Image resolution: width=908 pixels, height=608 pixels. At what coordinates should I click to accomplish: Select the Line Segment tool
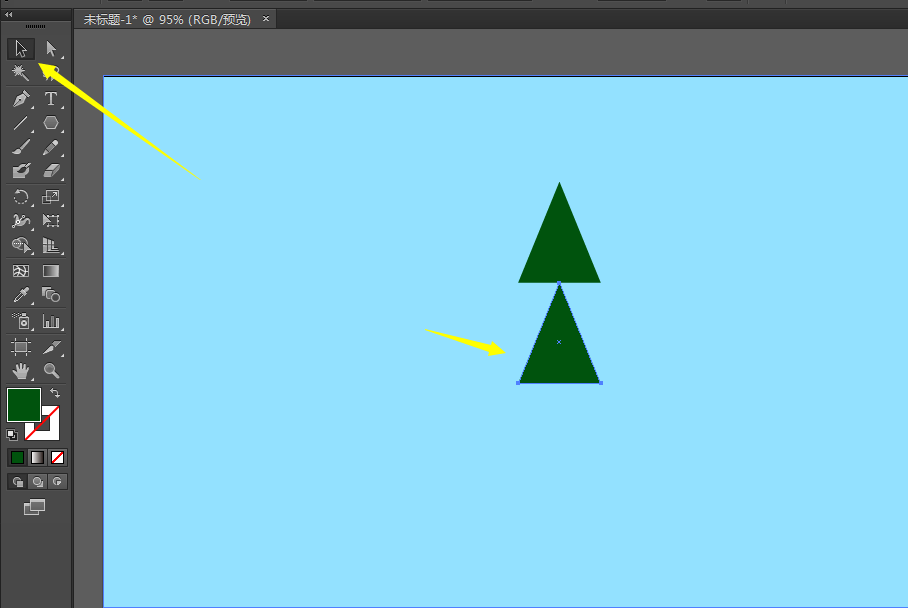click(21, 123)
